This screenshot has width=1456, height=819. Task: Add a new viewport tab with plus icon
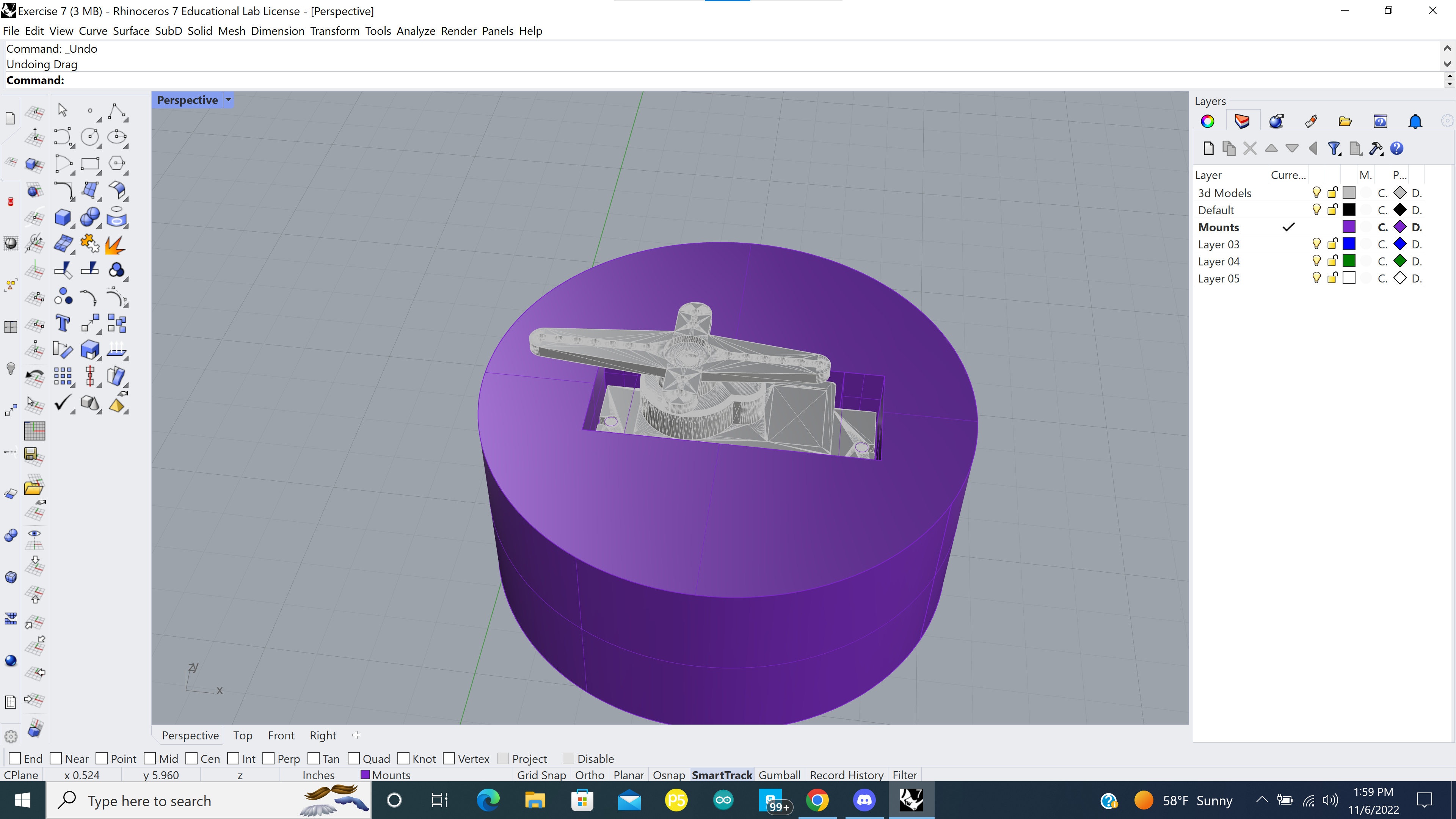click(356, 735)
